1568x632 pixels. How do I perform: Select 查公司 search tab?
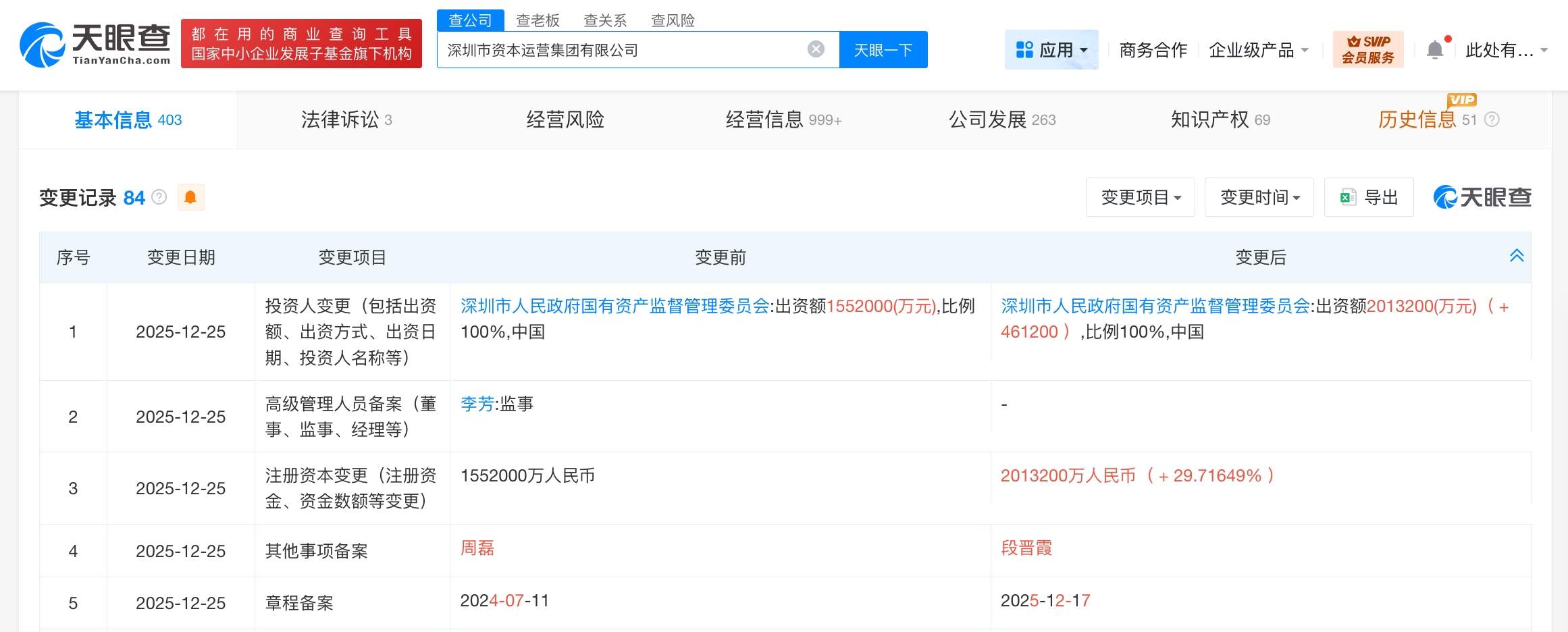(x=470, y=20)
